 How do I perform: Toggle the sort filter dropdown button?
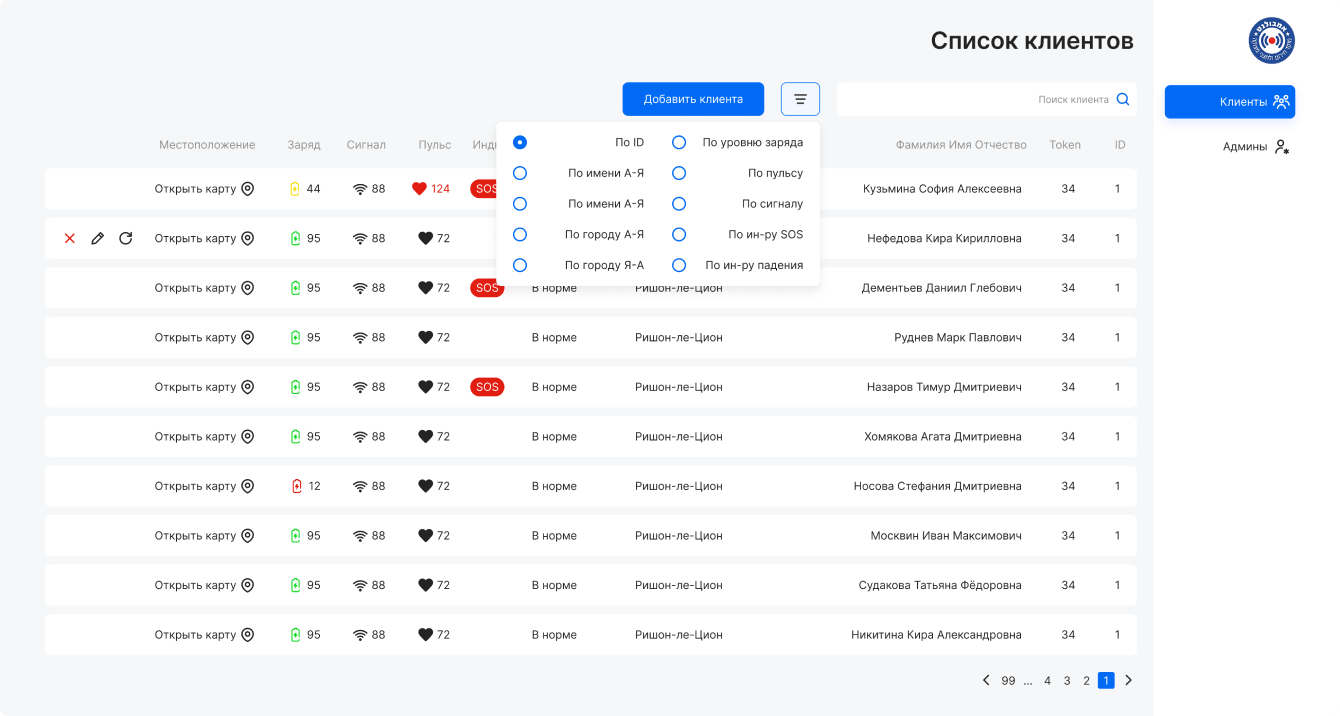click(800, 99)
